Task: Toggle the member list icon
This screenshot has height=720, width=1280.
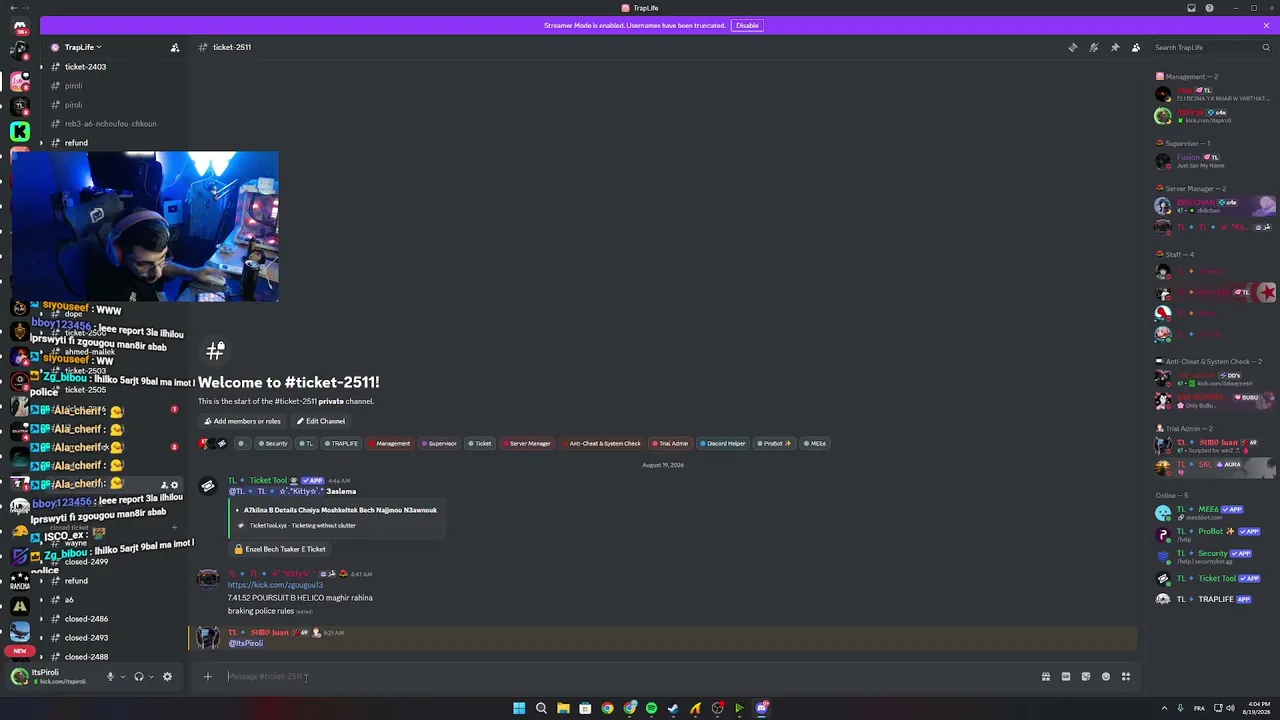Action: [x=1136, y=47]
